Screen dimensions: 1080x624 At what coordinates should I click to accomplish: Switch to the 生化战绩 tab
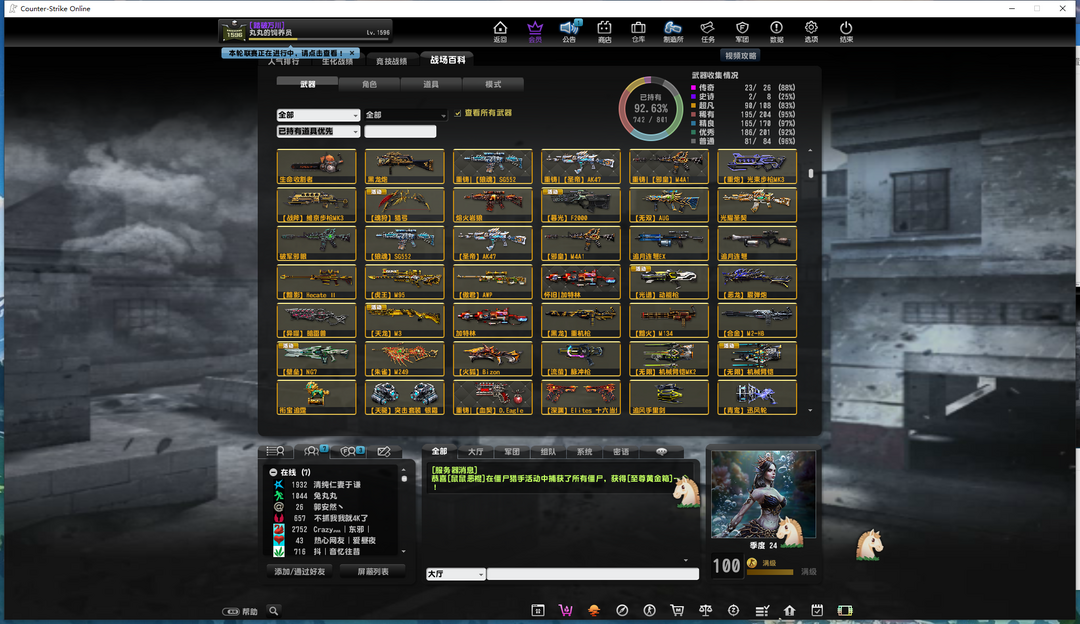click(x=338, y=62)
